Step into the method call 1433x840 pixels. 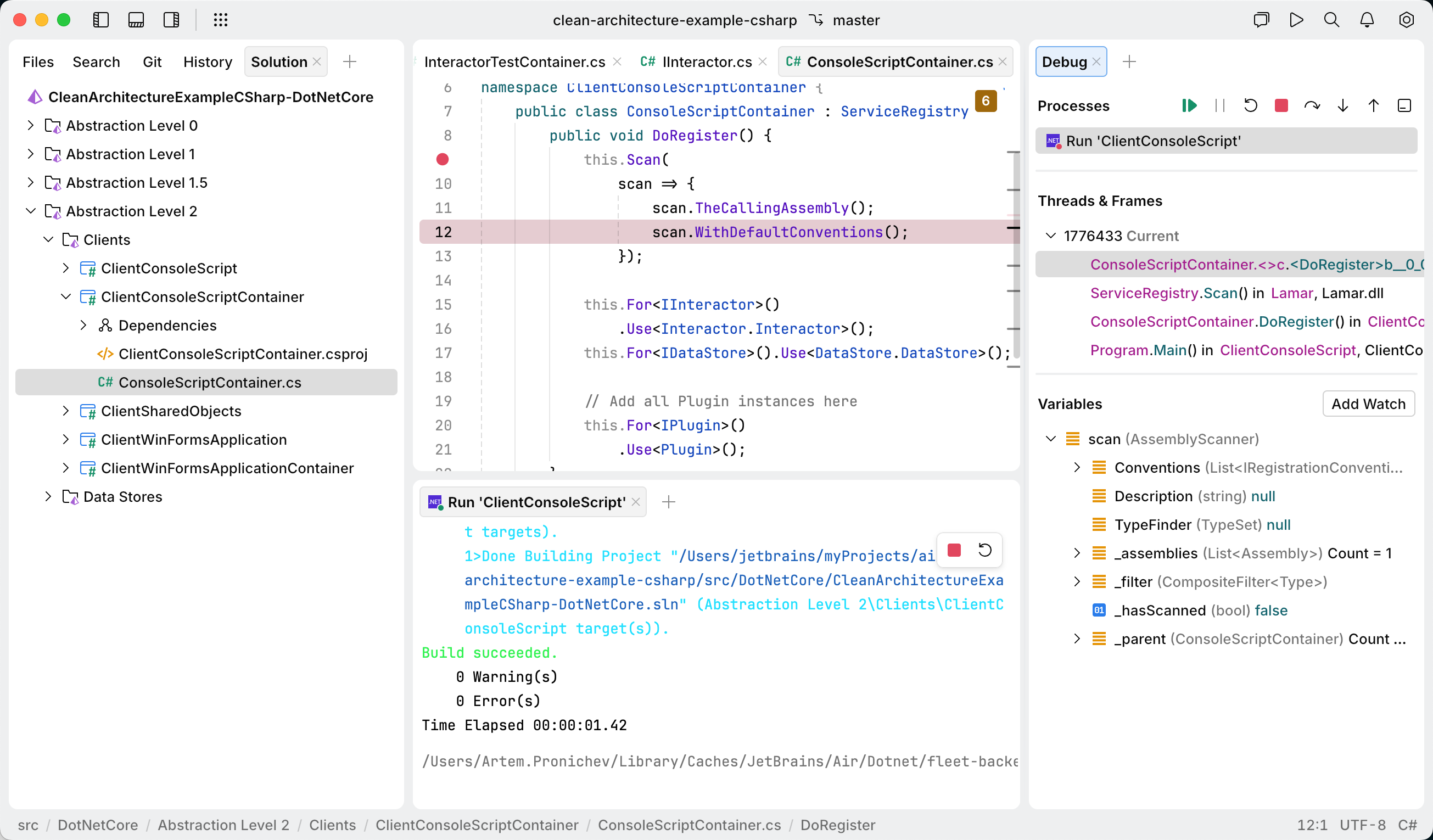(1342, 105)
